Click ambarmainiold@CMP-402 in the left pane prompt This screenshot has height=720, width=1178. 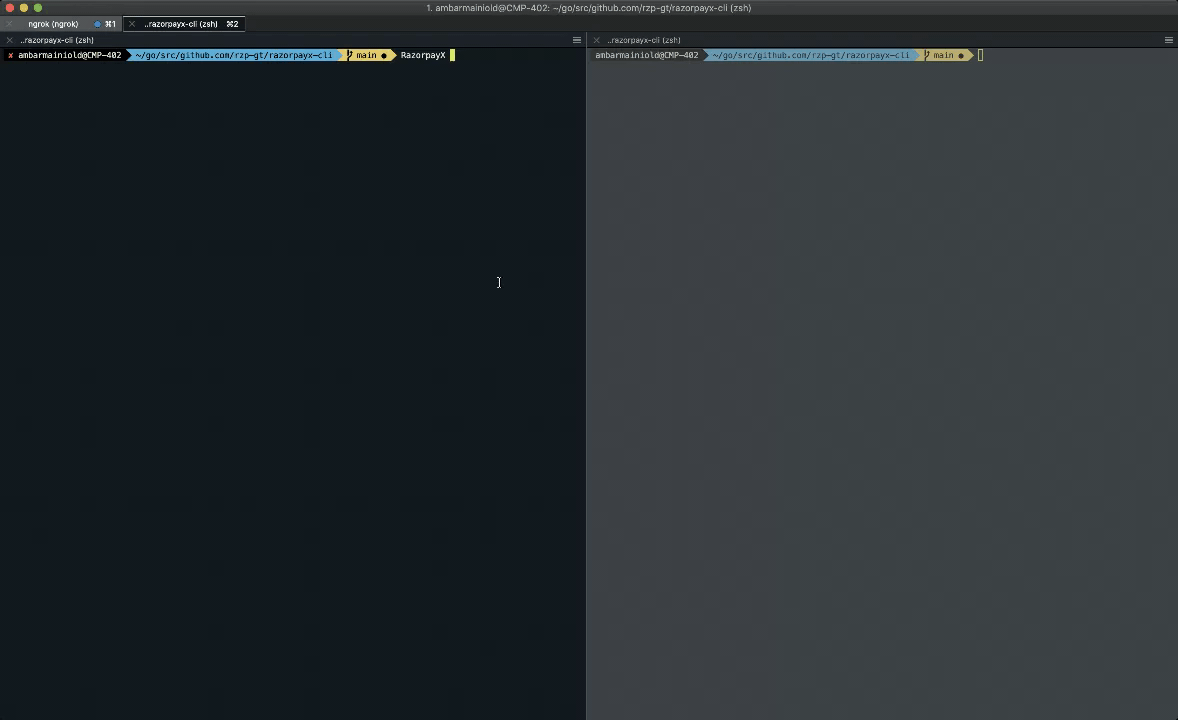click(70, 55)
